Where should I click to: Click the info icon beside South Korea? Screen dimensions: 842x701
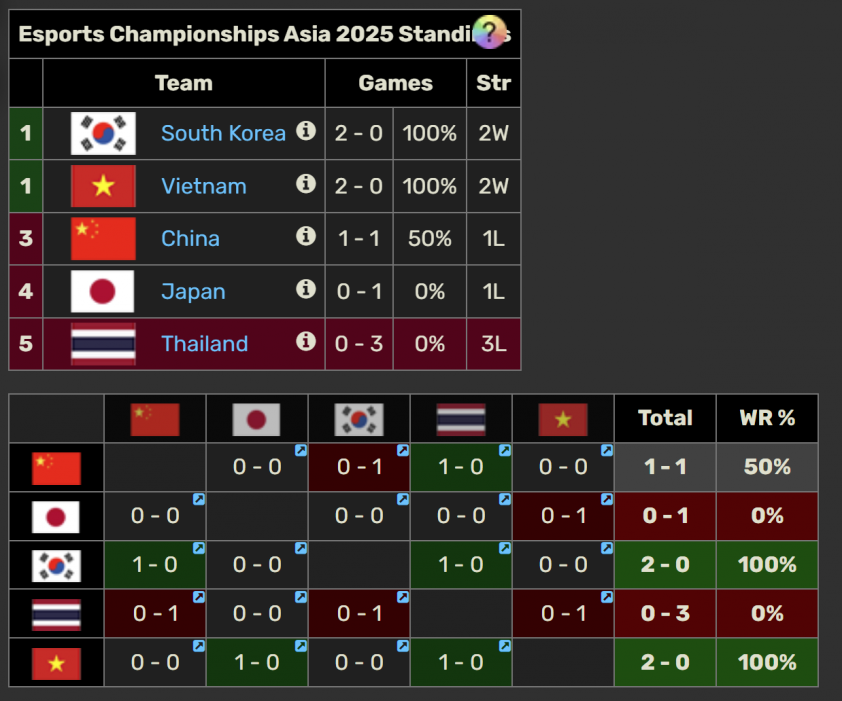coord(306,131)
